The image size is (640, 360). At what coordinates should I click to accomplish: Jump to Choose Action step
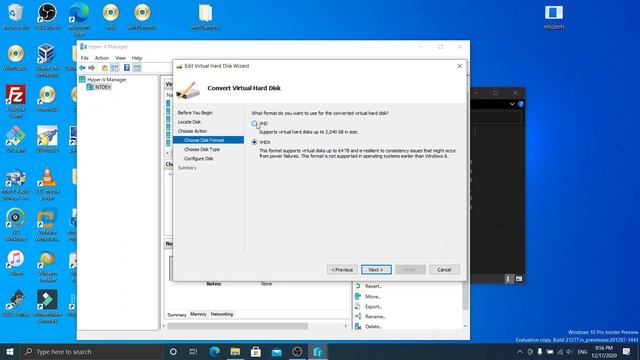tap(192, 131)
